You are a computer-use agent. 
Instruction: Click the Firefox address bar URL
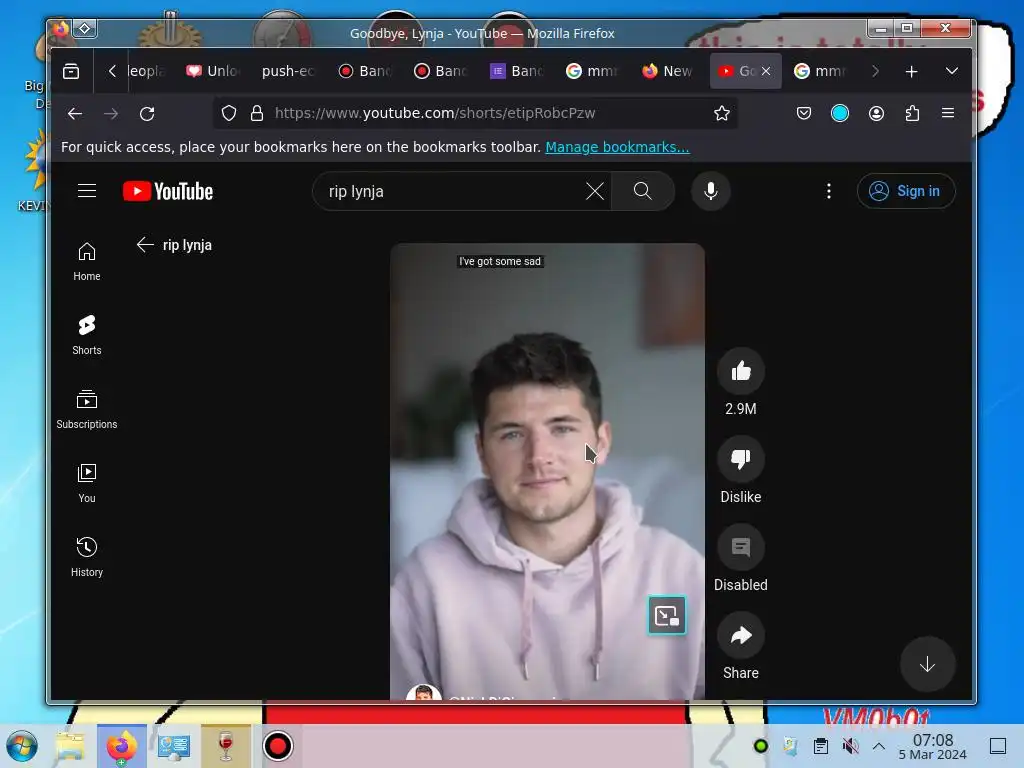[435, 113]
